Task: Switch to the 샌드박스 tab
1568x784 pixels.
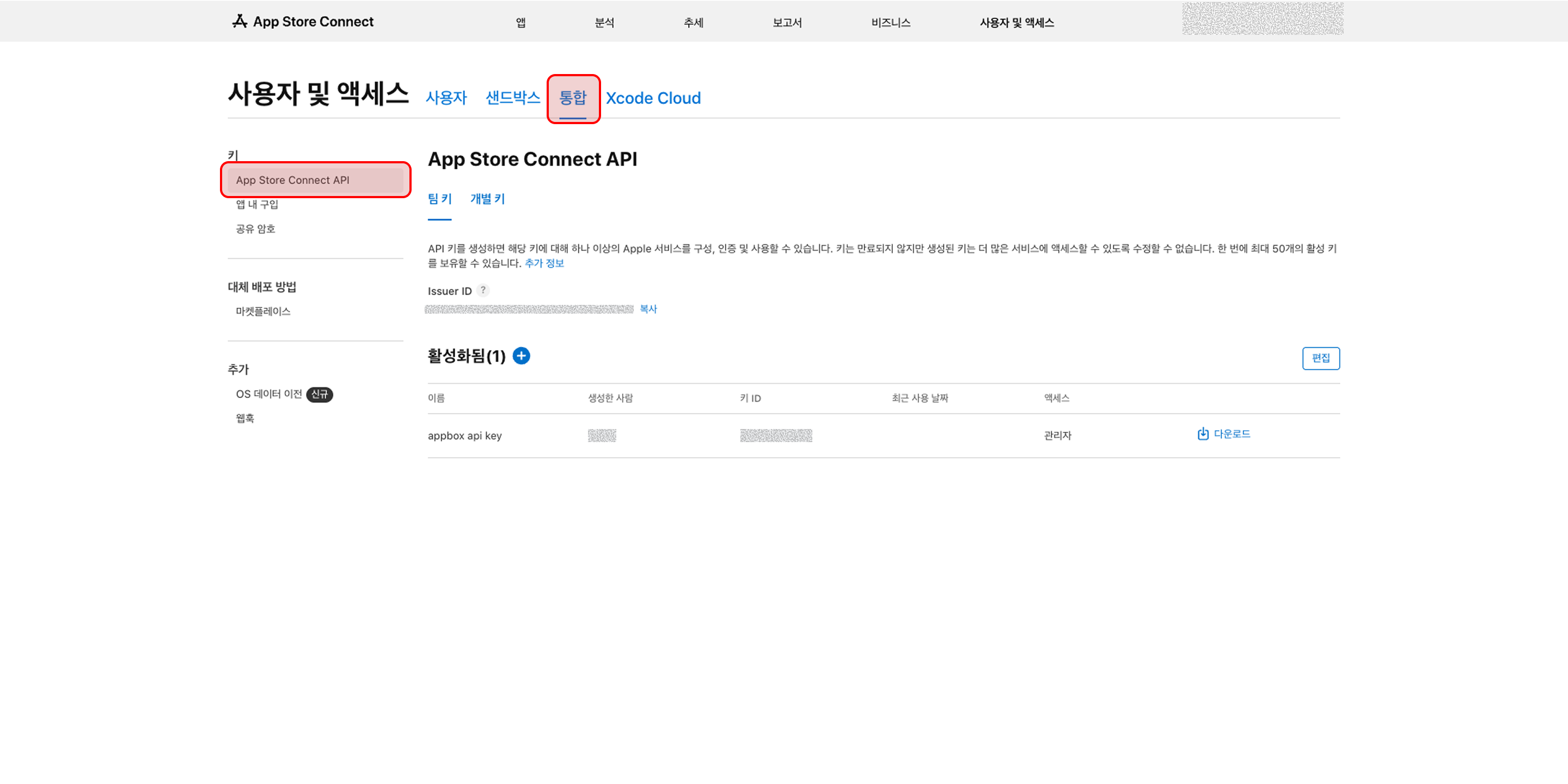Action: pyautogui.click(x=512, y=98)
